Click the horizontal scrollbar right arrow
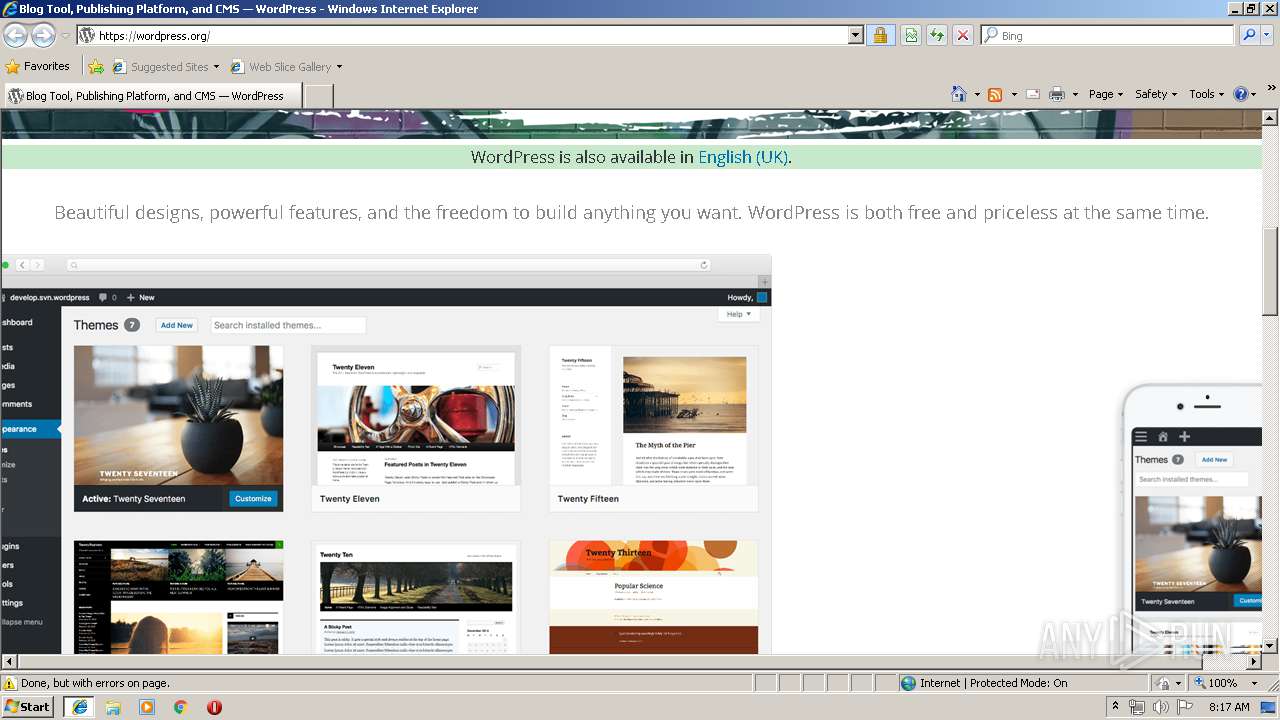This screenshot has height=720, width=1280. [x=1254, y=662]
